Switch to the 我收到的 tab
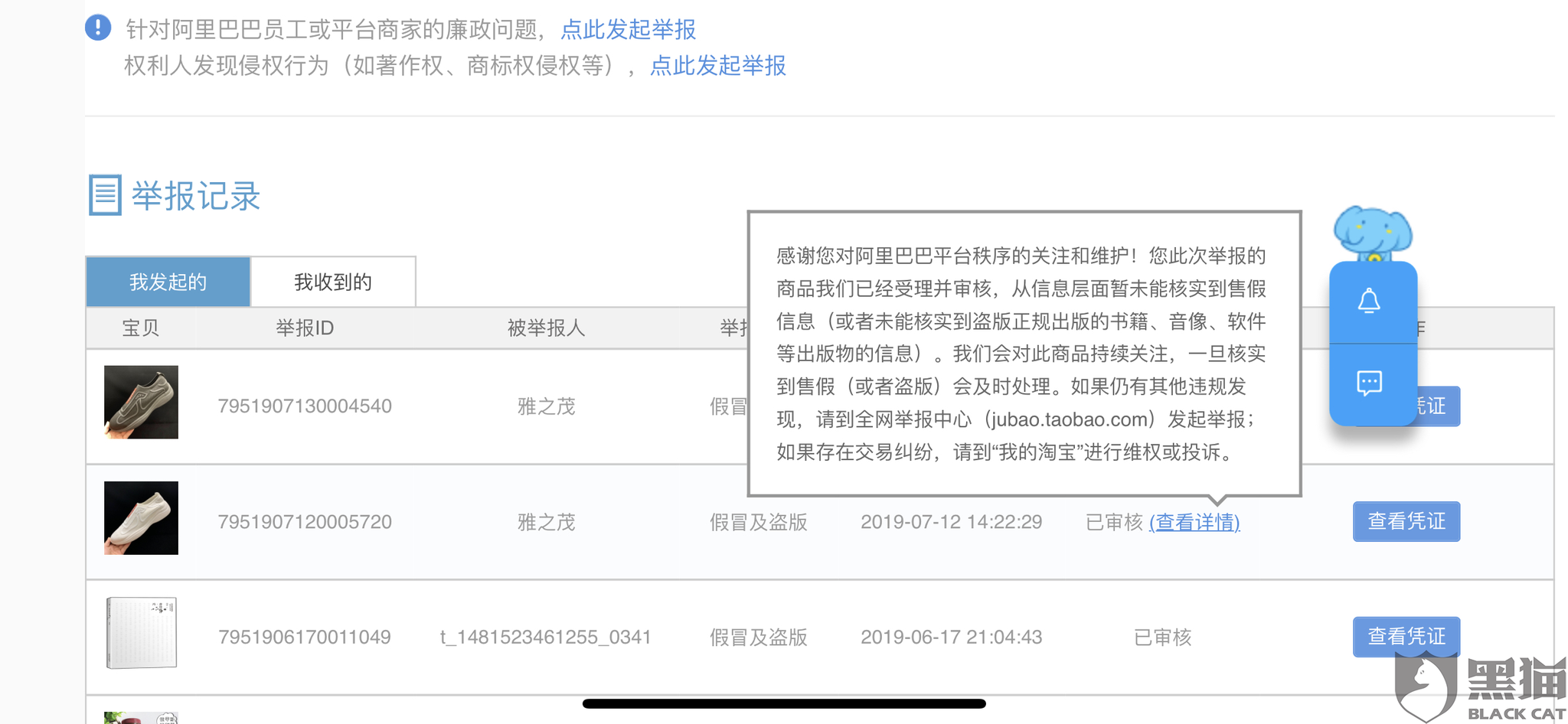The height and width of the screenshot is (724, 1568). click(x=333, y=282)
